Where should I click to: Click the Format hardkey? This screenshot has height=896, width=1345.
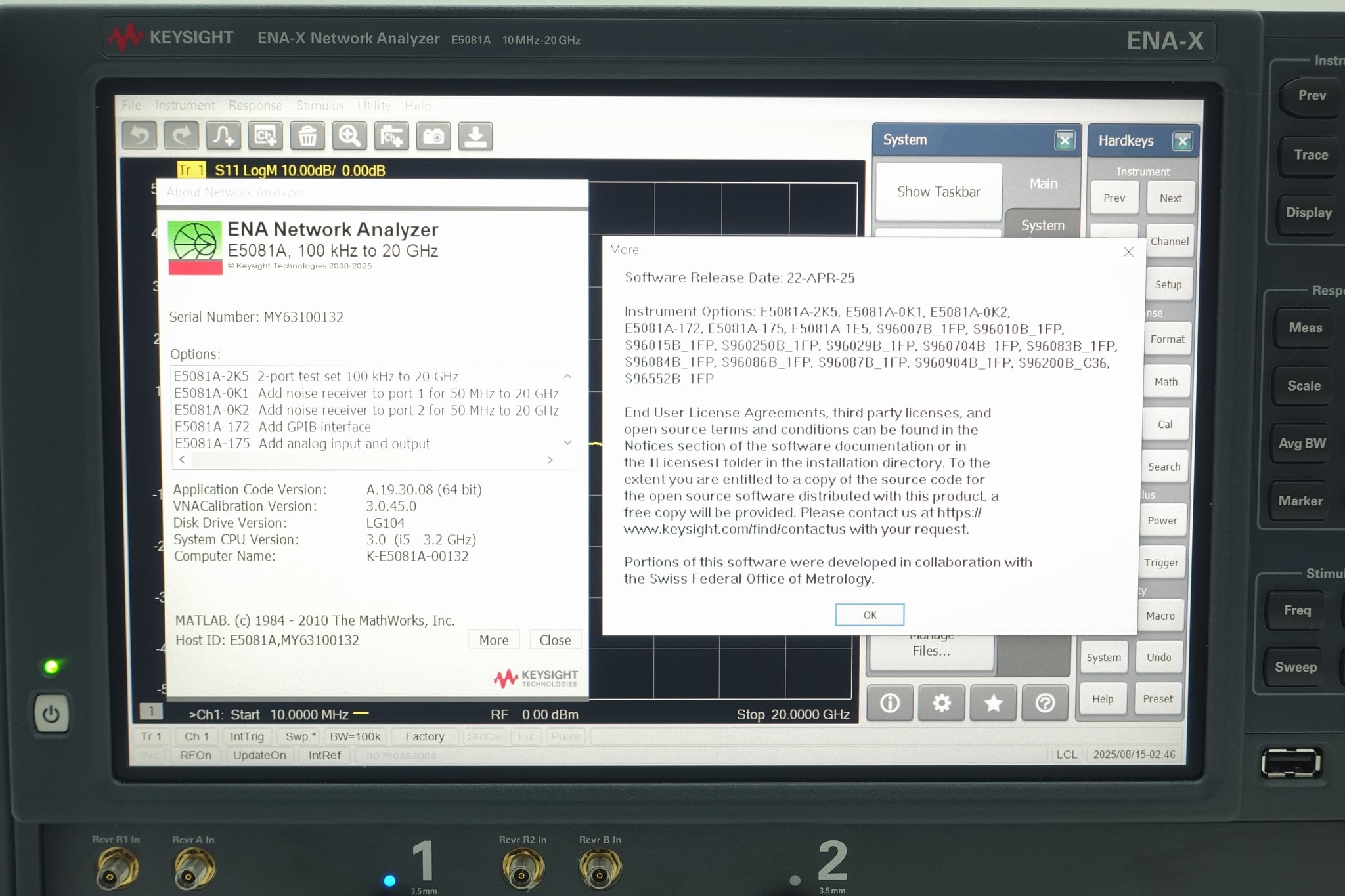1167,339
